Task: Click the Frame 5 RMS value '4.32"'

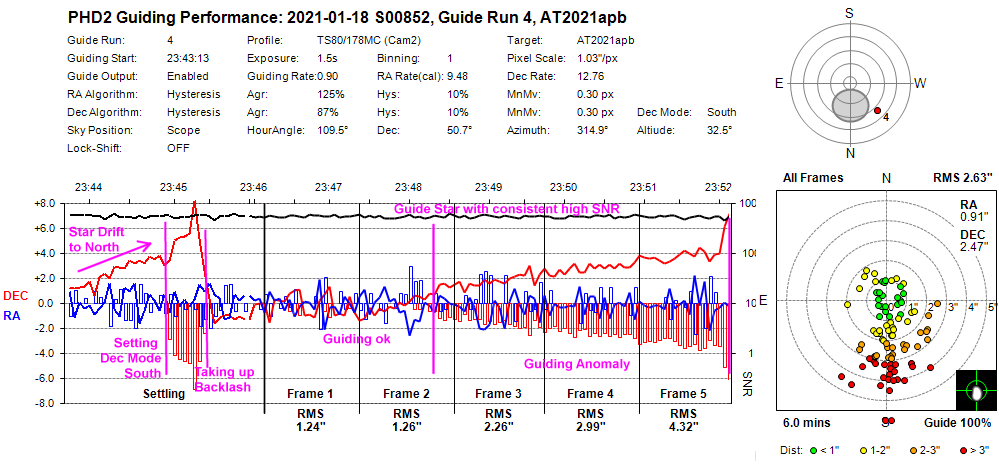Action: point(685,426)
